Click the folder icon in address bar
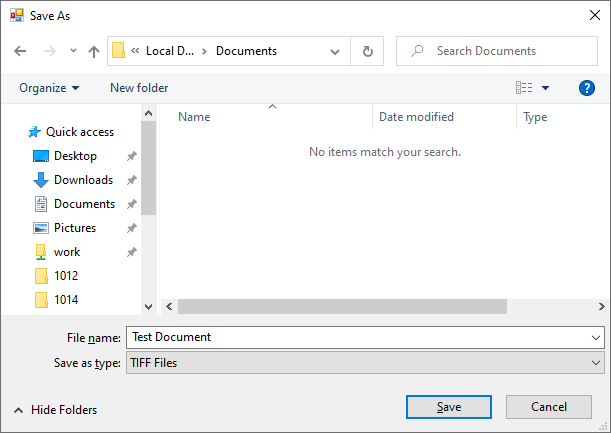611x433 pixels. click(x=118, y=51)
